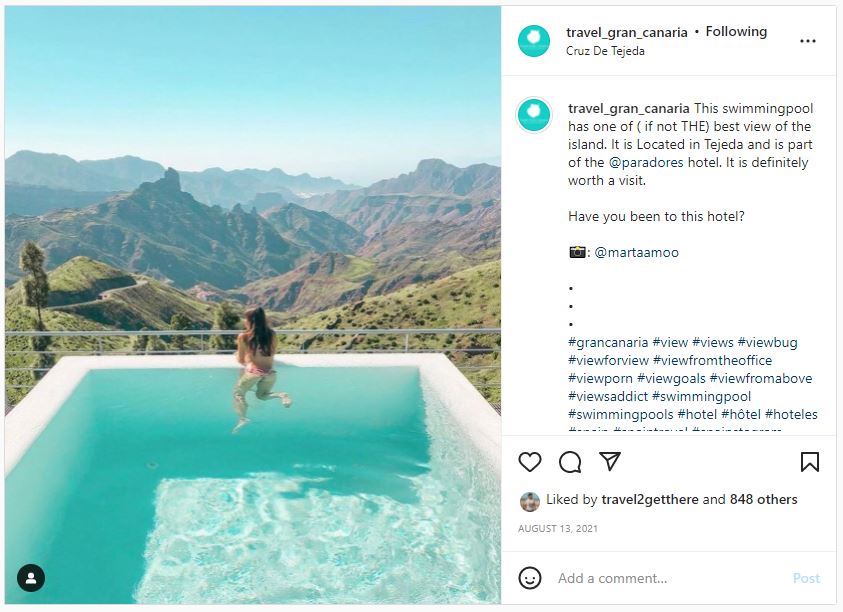
Task: Save post with the bookmark icon
Action: [x=810, y=461]
